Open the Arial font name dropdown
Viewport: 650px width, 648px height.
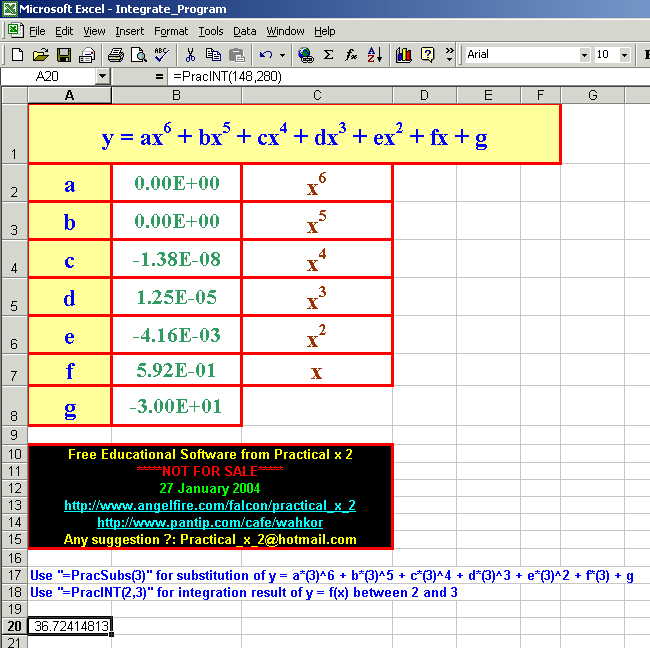pyautogui.click(x=582, y=54)
